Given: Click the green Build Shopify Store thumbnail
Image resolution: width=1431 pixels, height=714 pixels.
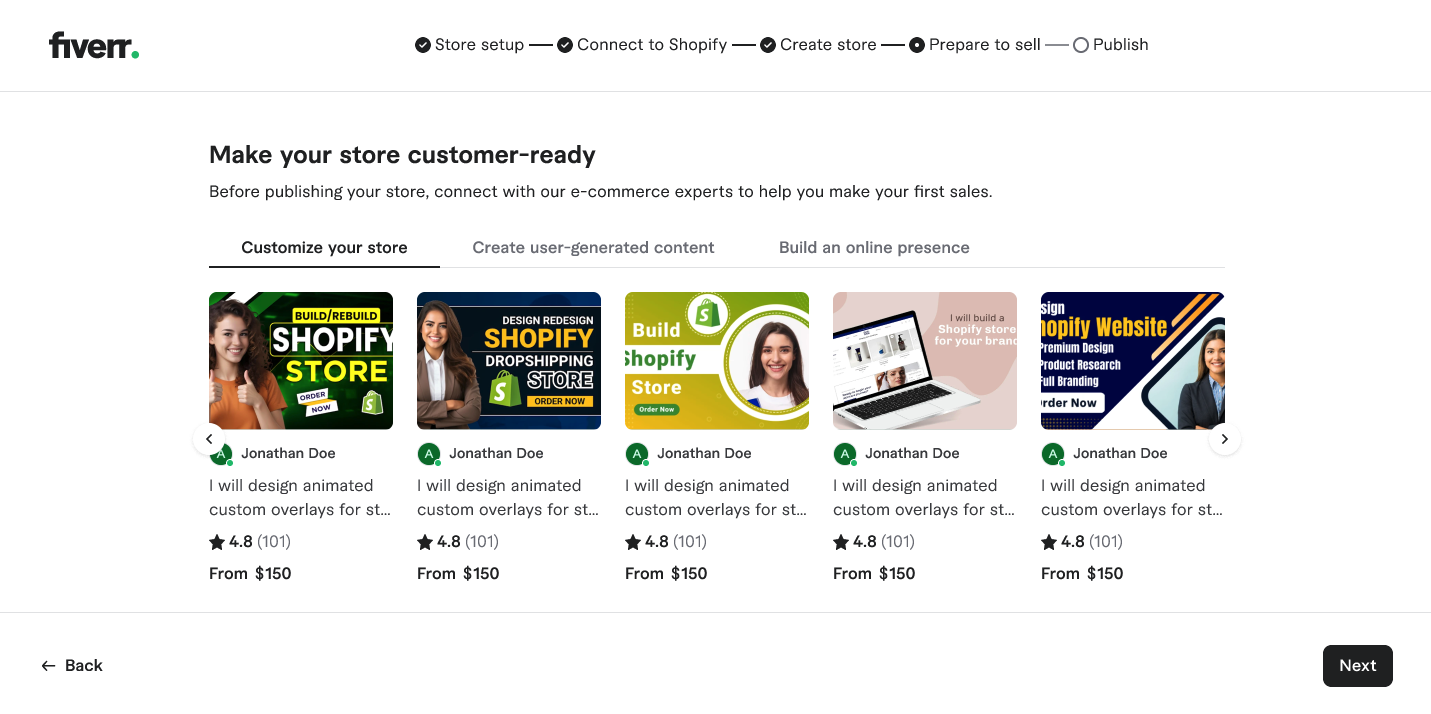Looking at the screenshot, I should [717, 361].
